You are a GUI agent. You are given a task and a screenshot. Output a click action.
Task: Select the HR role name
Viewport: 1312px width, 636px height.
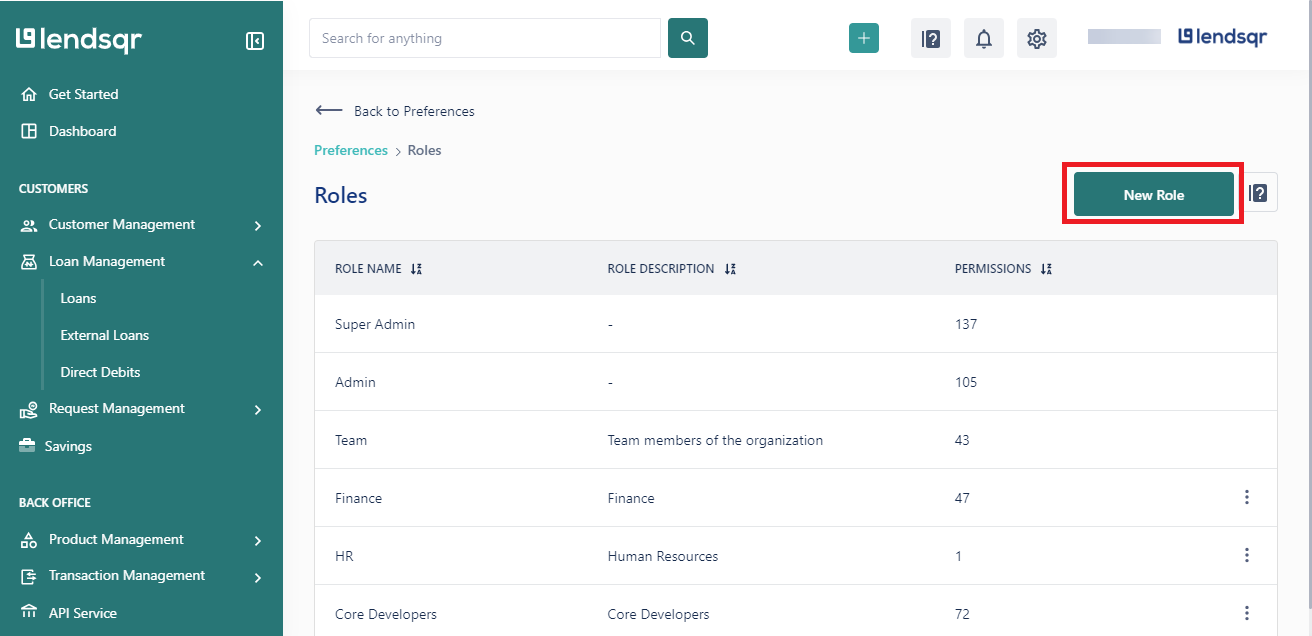pos(344,556)
